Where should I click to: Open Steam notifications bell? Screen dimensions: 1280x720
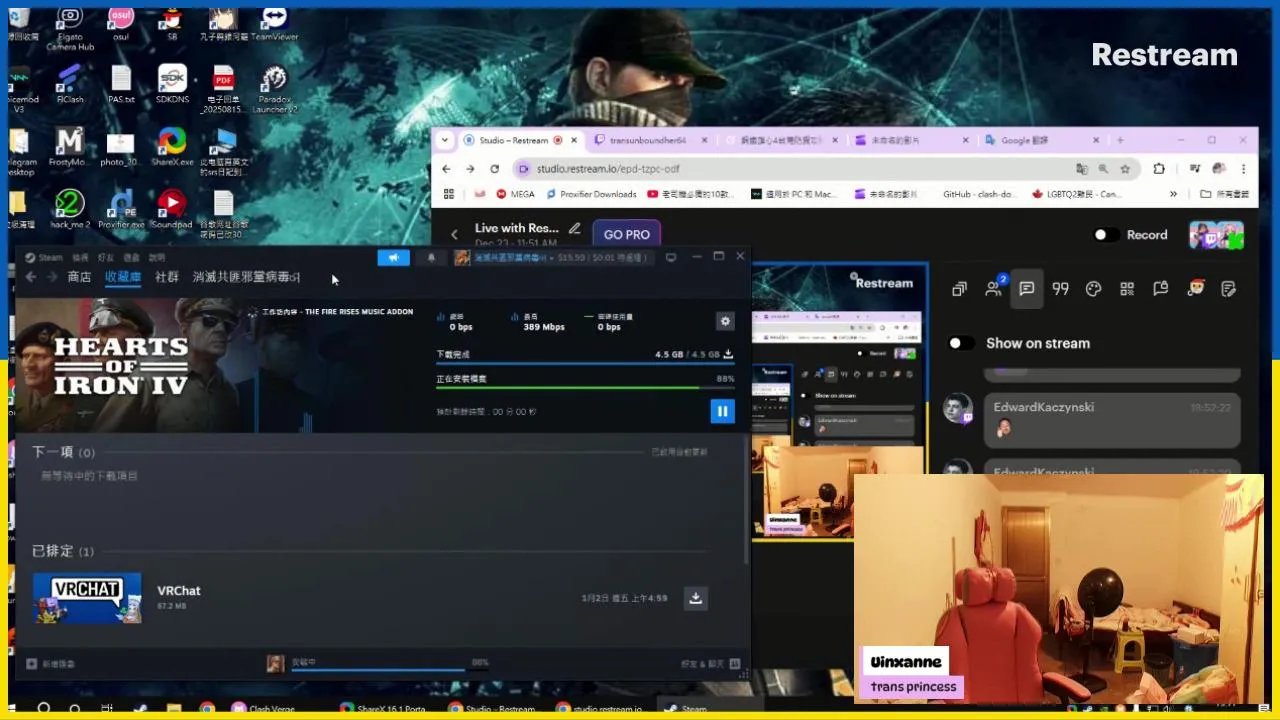coord(431,258)
